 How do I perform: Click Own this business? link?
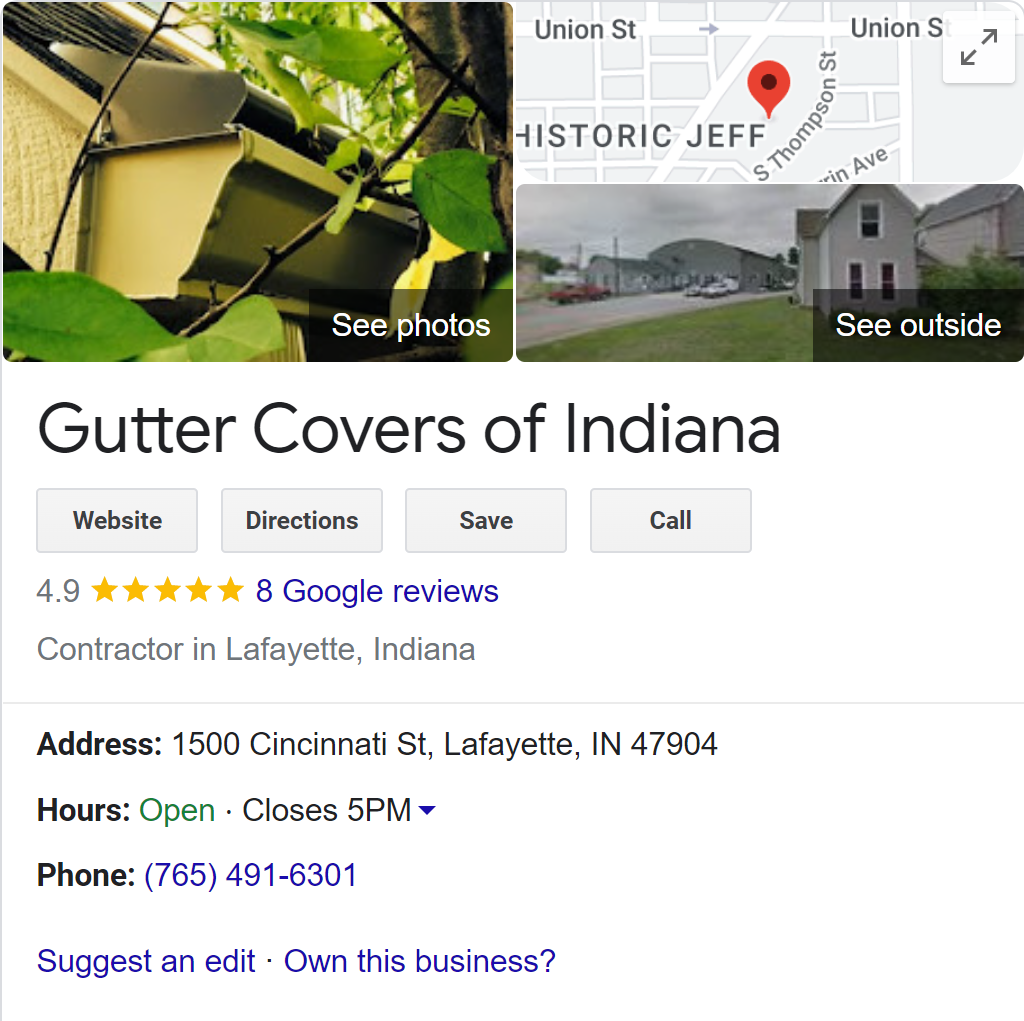pos(419,961)
